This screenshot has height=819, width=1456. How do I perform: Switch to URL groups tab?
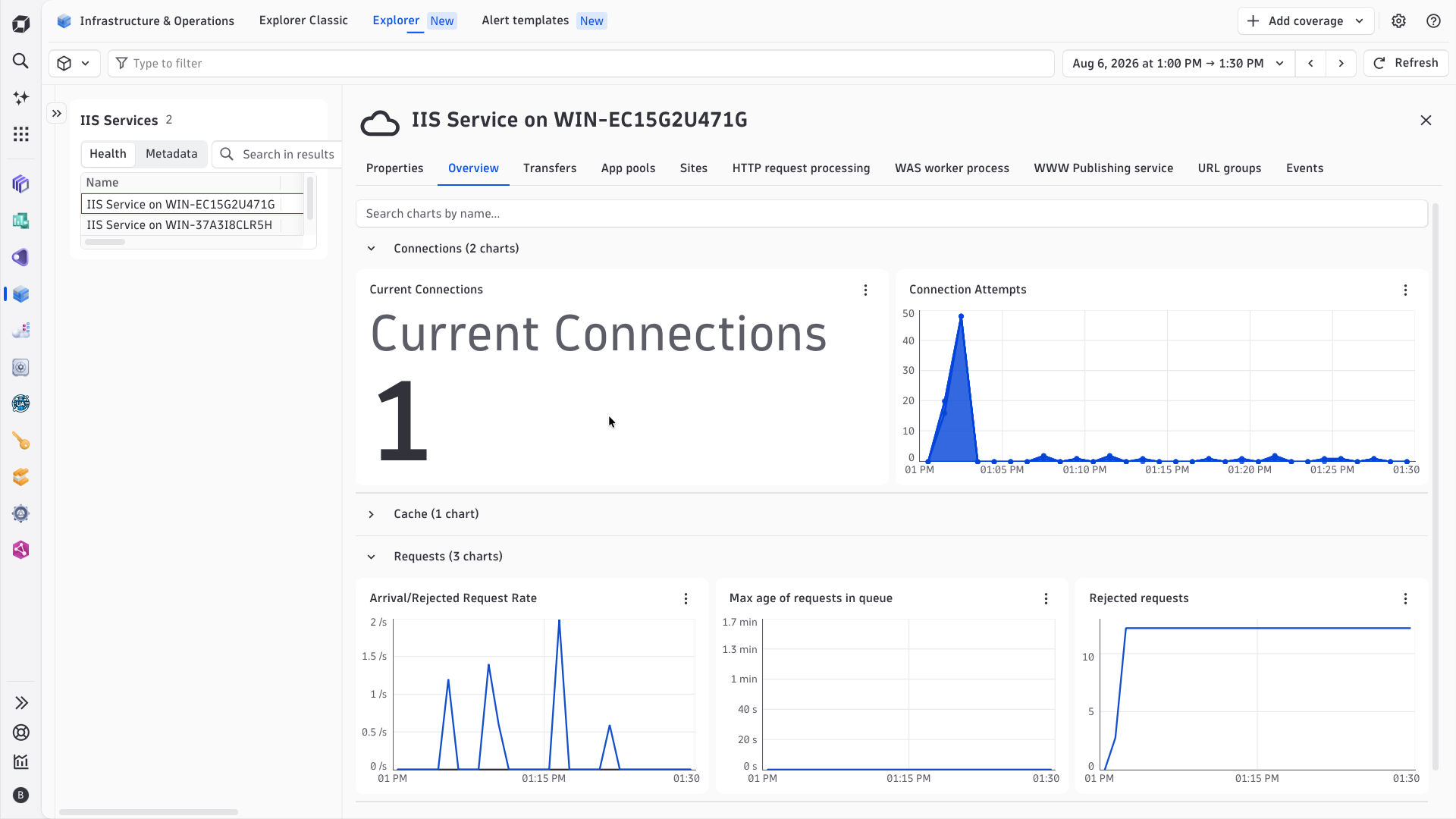[1229, 168]
